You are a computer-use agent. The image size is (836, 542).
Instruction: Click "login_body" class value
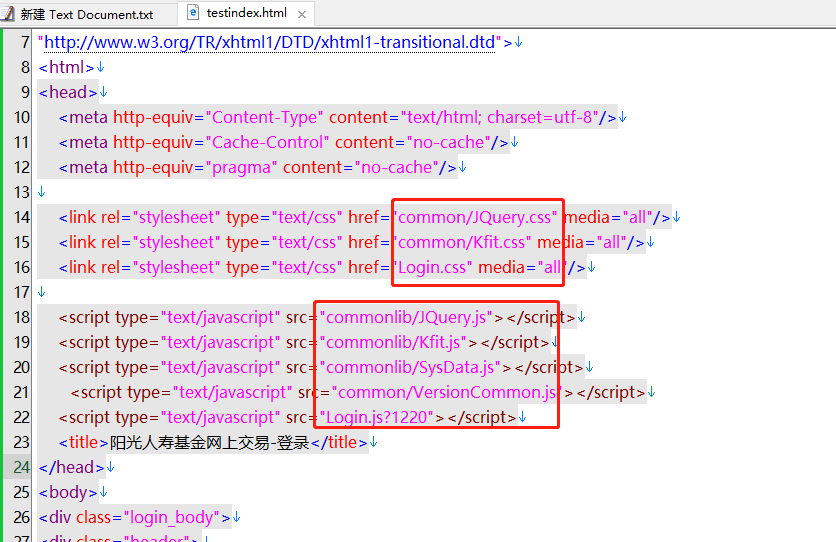click(172, 517)
